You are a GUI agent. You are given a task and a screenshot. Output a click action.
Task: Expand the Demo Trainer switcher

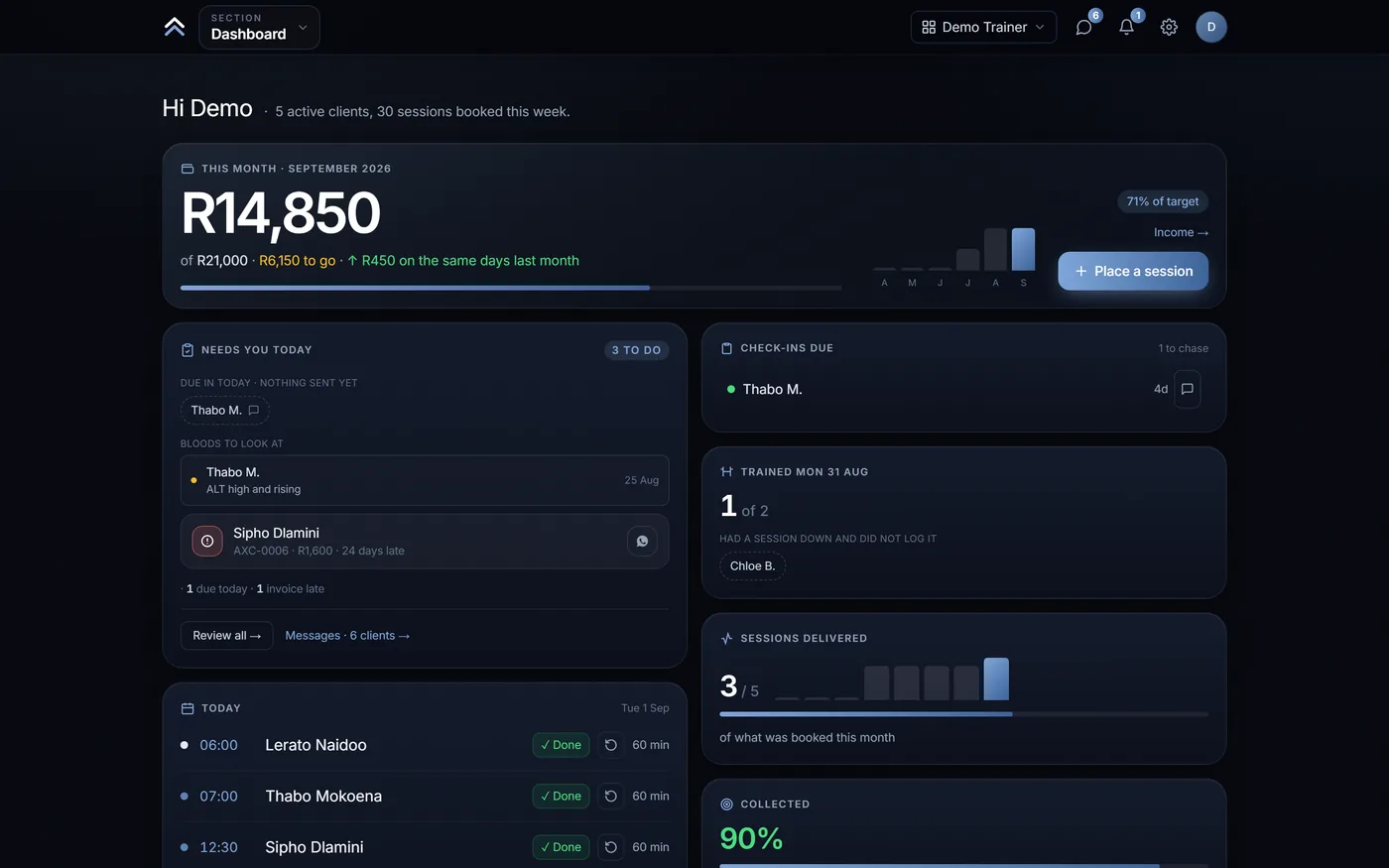[x=983, y=27]
